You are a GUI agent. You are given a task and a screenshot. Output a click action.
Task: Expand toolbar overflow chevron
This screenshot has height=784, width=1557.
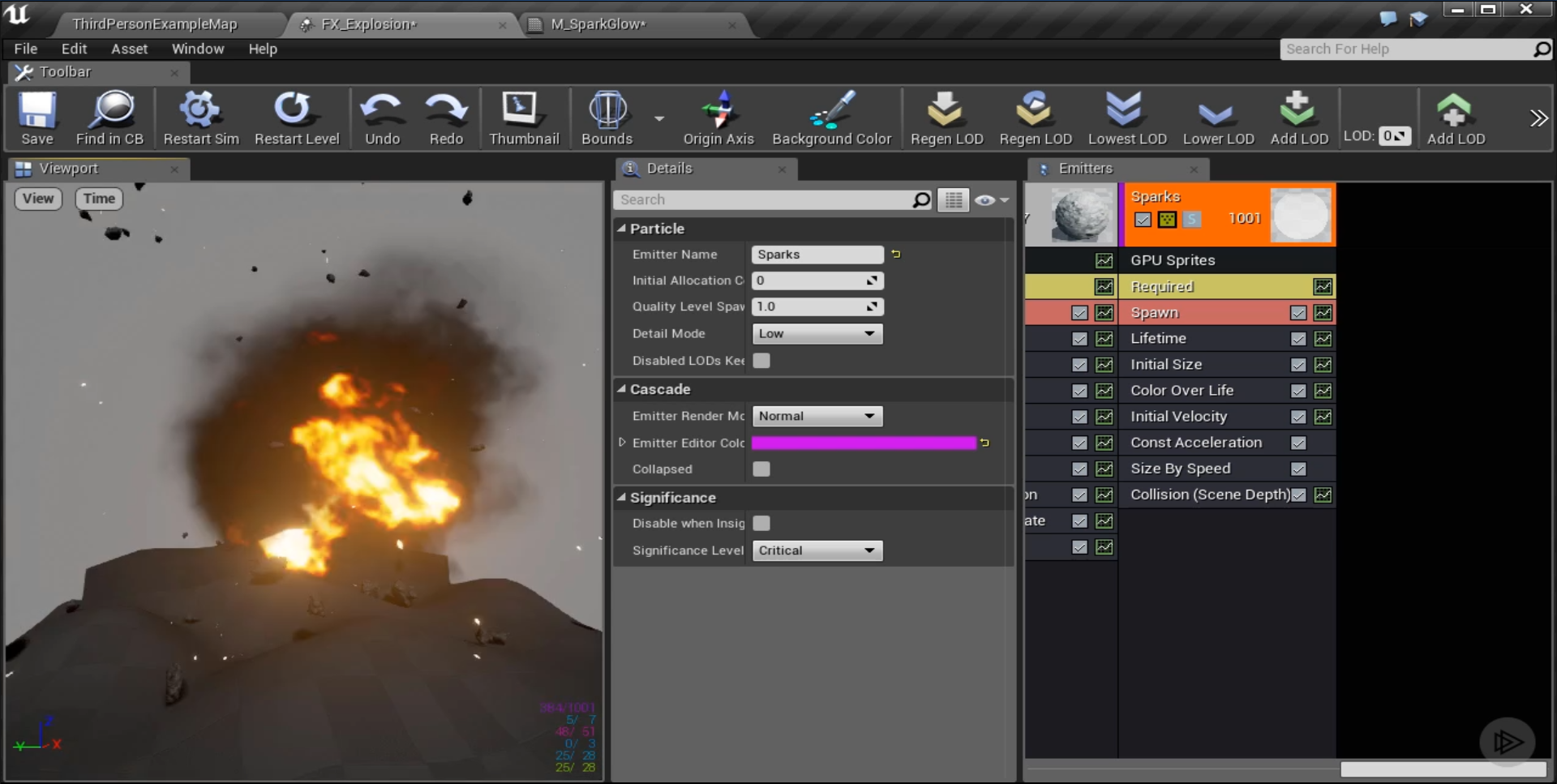[x=1538, y=118]
